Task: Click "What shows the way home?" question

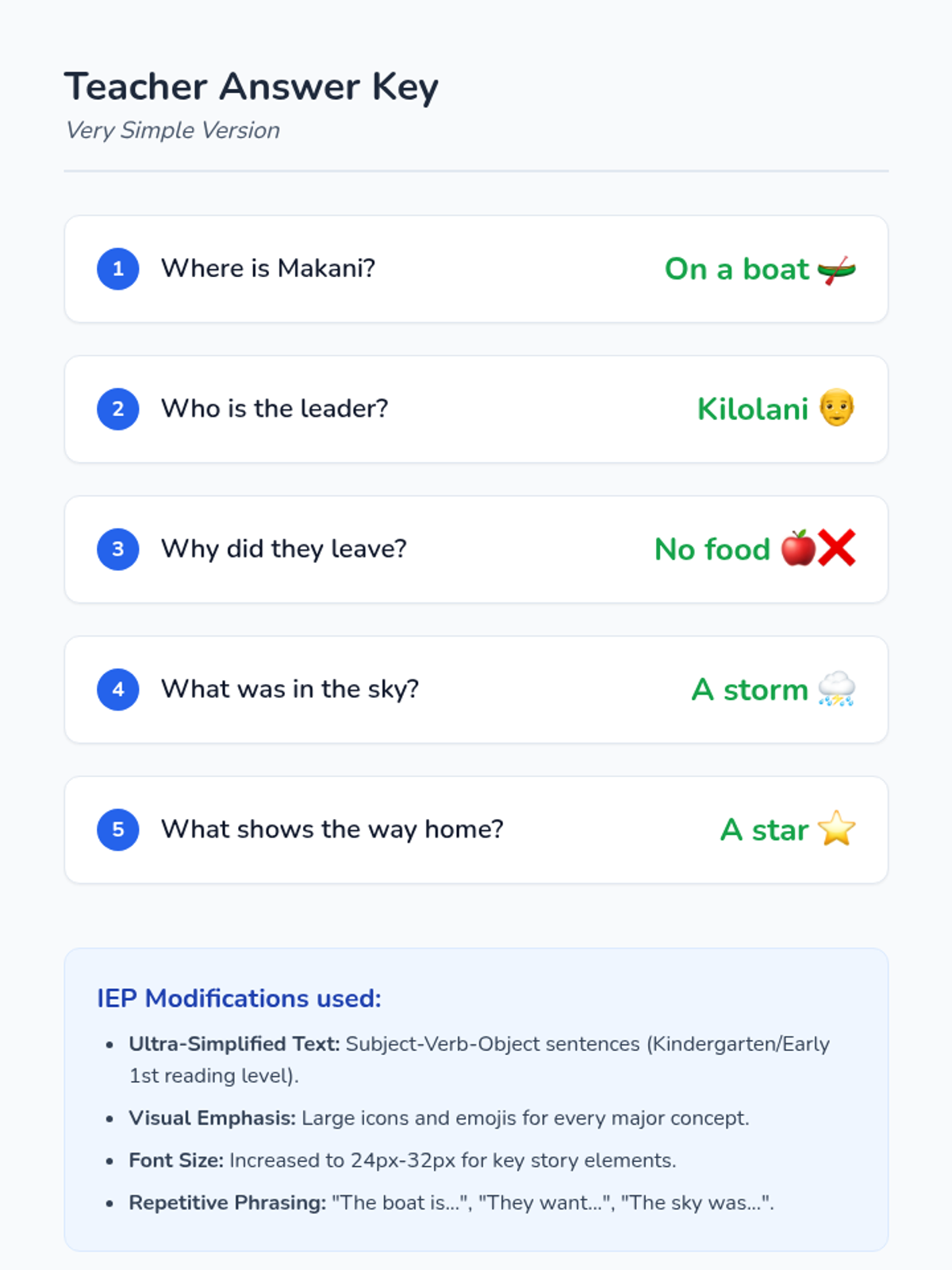Action: pyautogui.click(x=332, y=829)
